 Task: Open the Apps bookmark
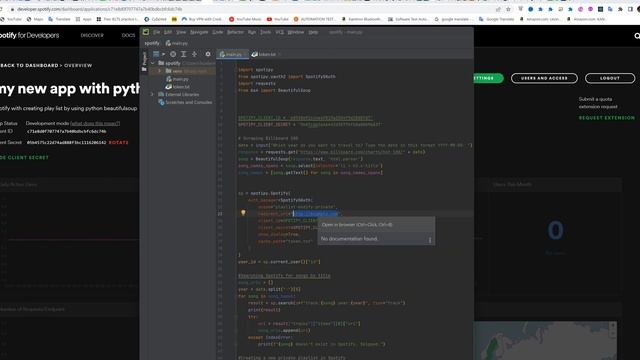[x=84, y=19]
